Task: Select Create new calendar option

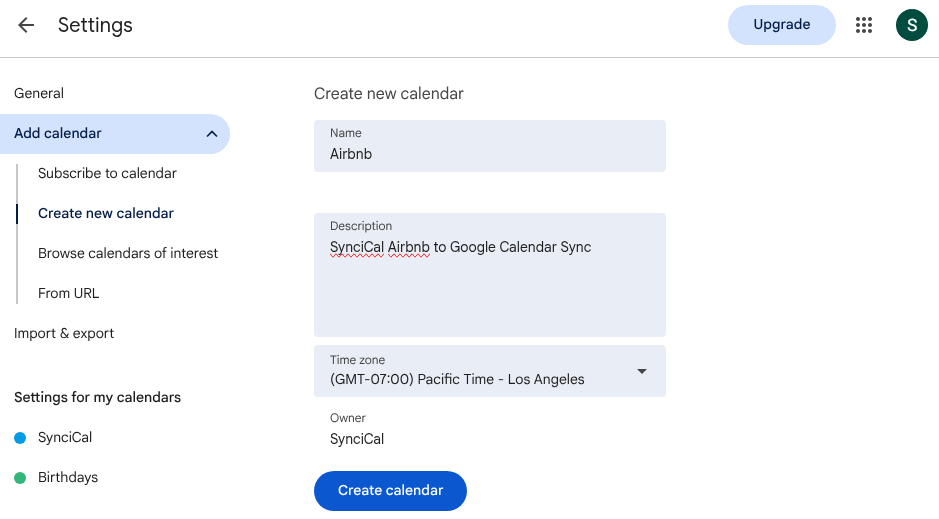Action: [x=106, y=213]
